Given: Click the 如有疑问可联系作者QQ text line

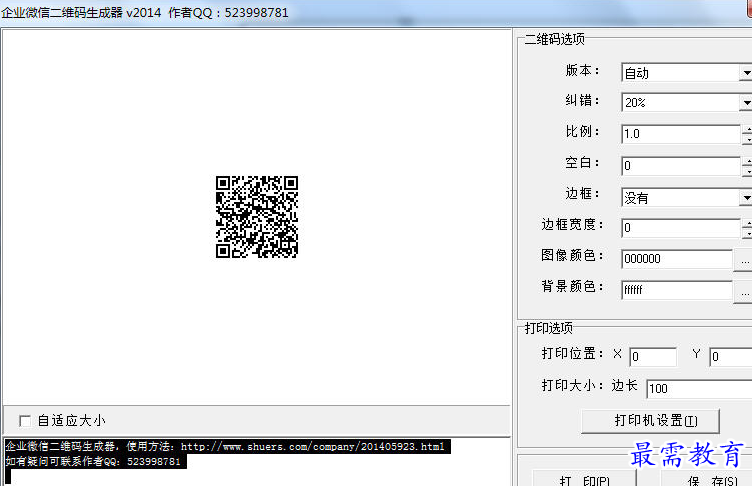Looking at the screenshot, I should pyautogui.click(x=93, y=462).
